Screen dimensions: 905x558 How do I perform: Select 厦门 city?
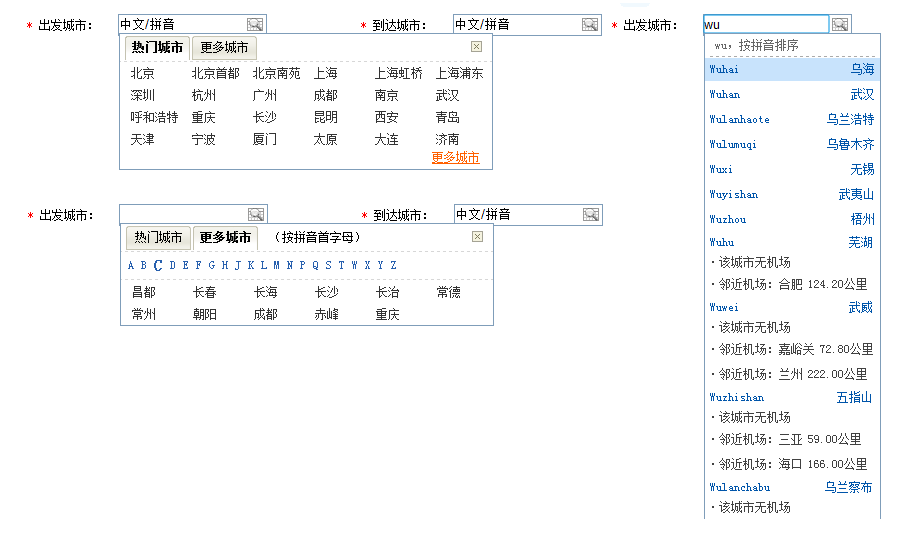pyautogui.click(x=265, y=139)
